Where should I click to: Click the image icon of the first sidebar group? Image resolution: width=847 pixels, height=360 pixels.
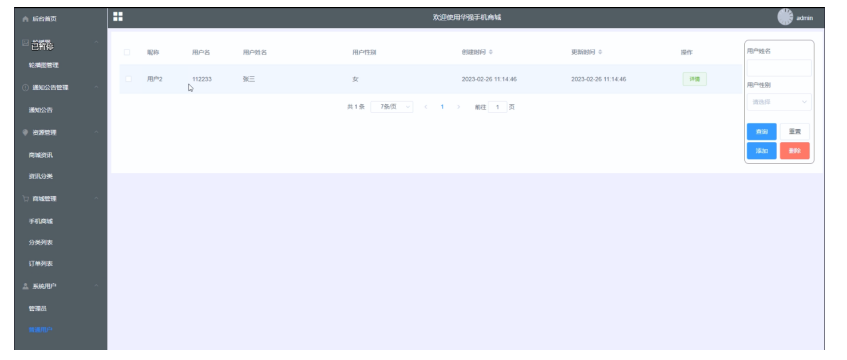[x=25, y=42]
